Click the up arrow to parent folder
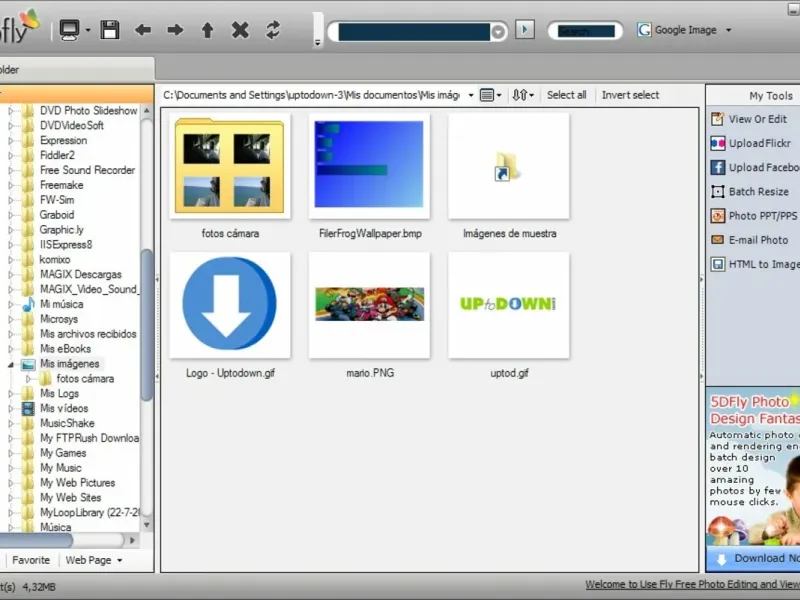Image resolution: width=800 pixels, height=600 pixels. [207, 30]
